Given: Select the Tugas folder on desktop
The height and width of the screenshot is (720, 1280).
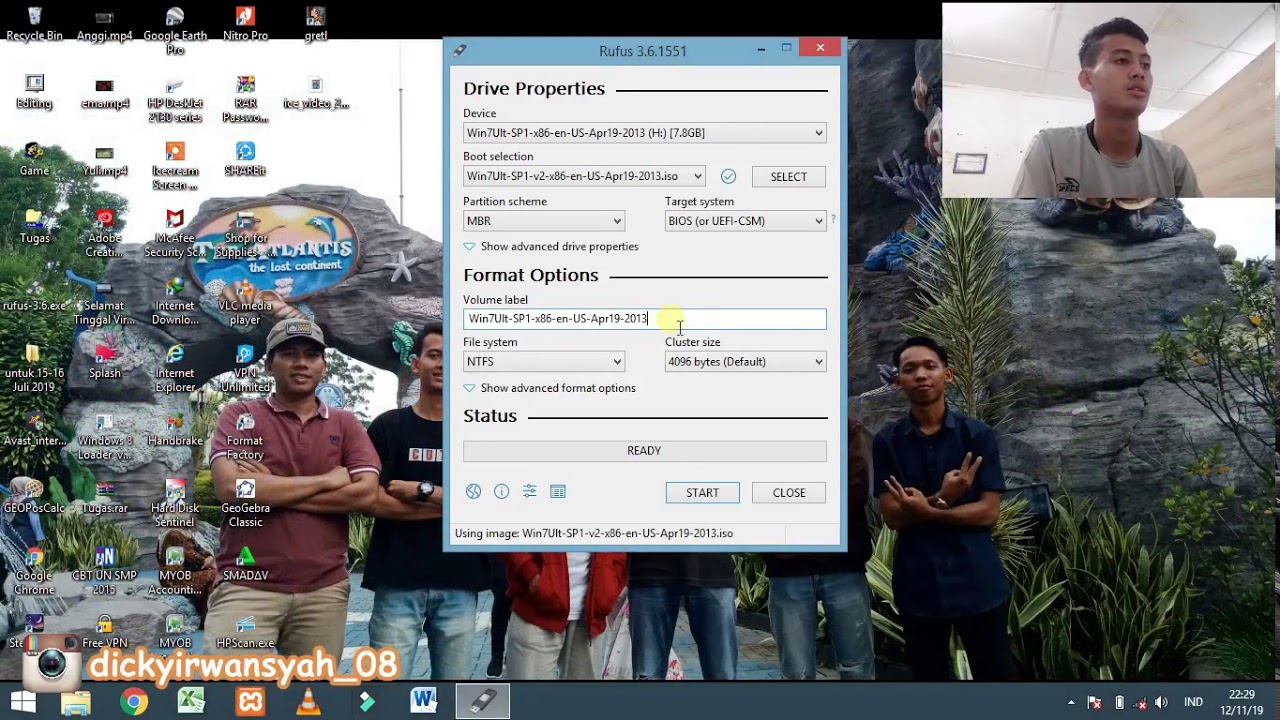Looking at the screenshot, I should pos(35,226).
